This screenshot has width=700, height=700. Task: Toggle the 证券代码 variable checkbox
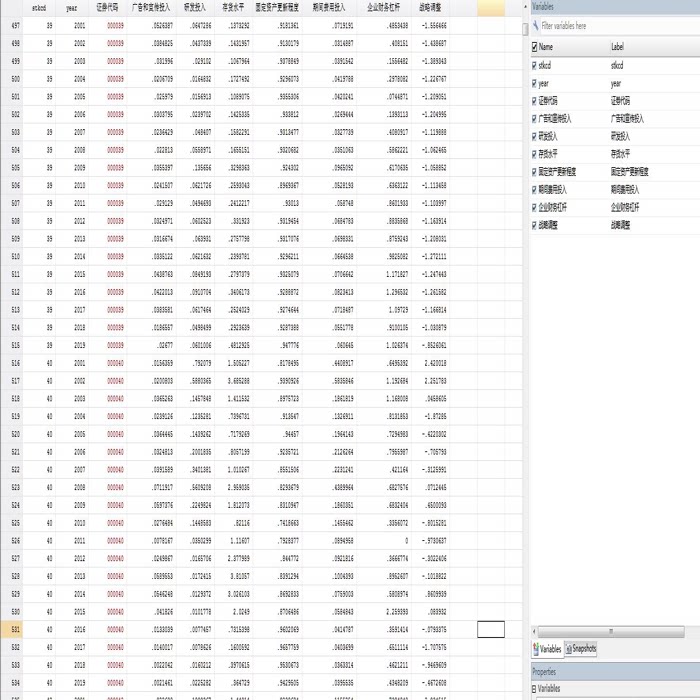tap(534, 101)
